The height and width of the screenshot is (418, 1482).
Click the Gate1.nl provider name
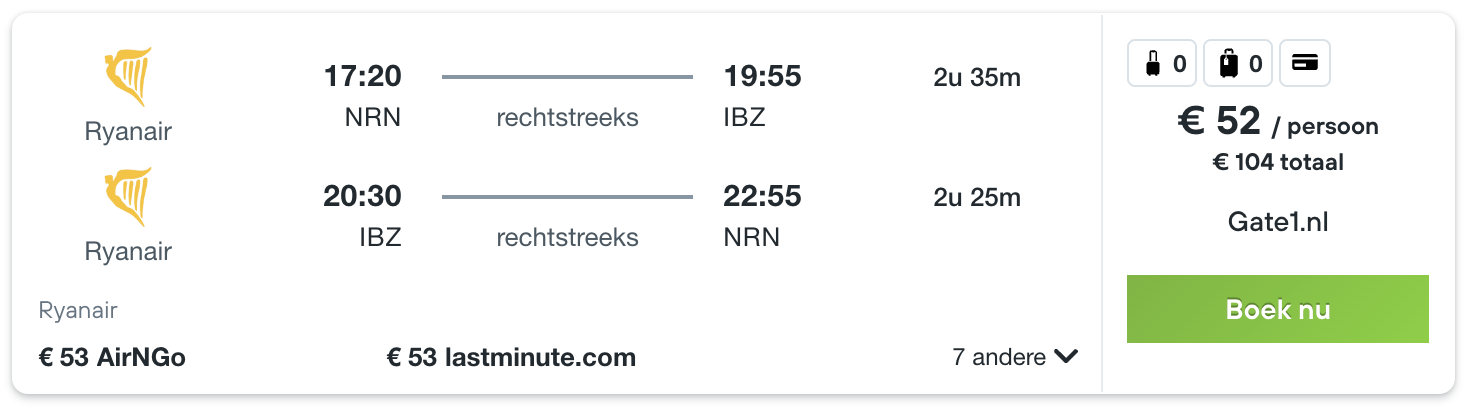point(1278,222)
